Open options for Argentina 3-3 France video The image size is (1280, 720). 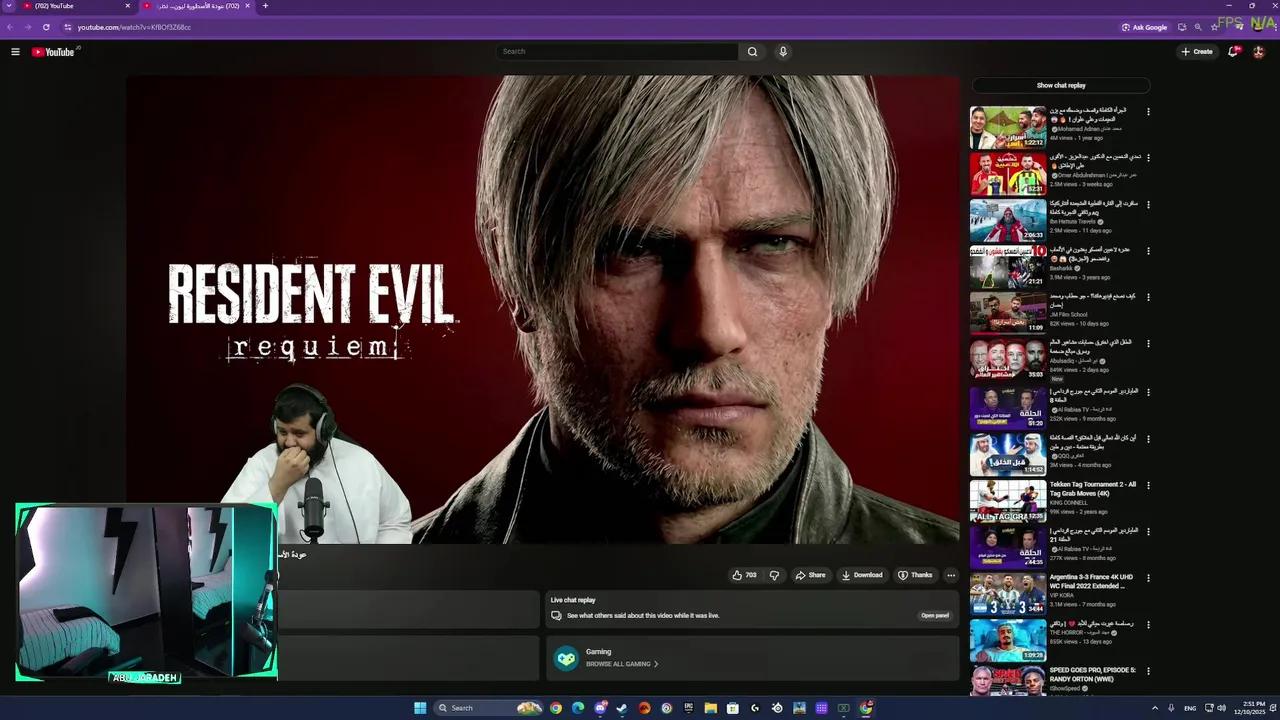tap(1148, 578)
